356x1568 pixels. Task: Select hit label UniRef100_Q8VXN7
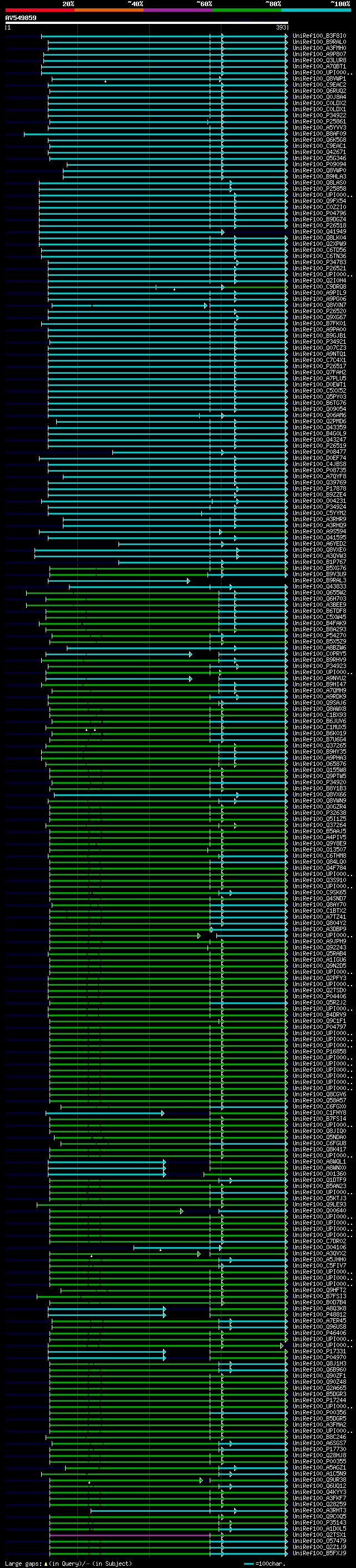click(x=319, y=305)
